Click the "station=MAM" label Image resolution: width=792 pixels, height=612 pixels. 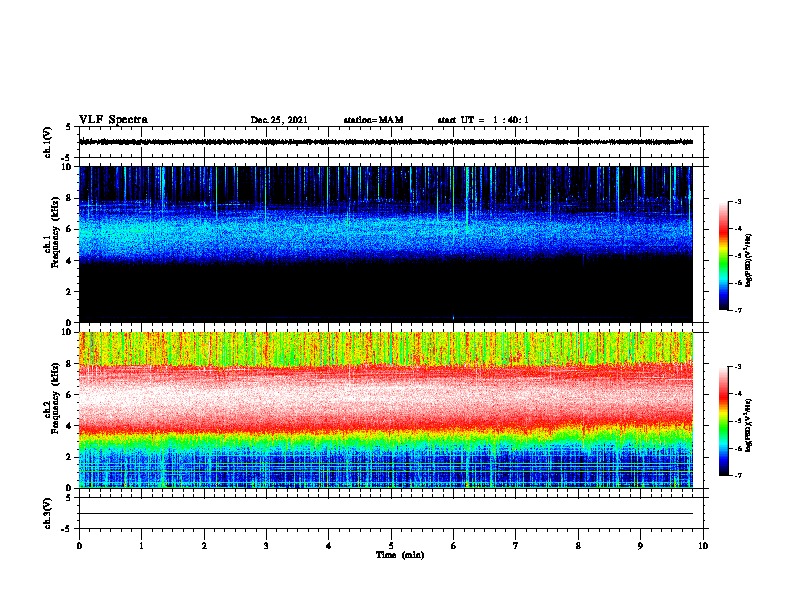coord(373,120)
